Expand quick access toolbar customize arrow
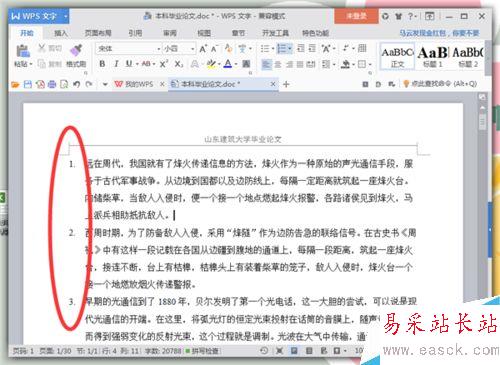Viewport: 500px width, 365px height. [105, 84]
